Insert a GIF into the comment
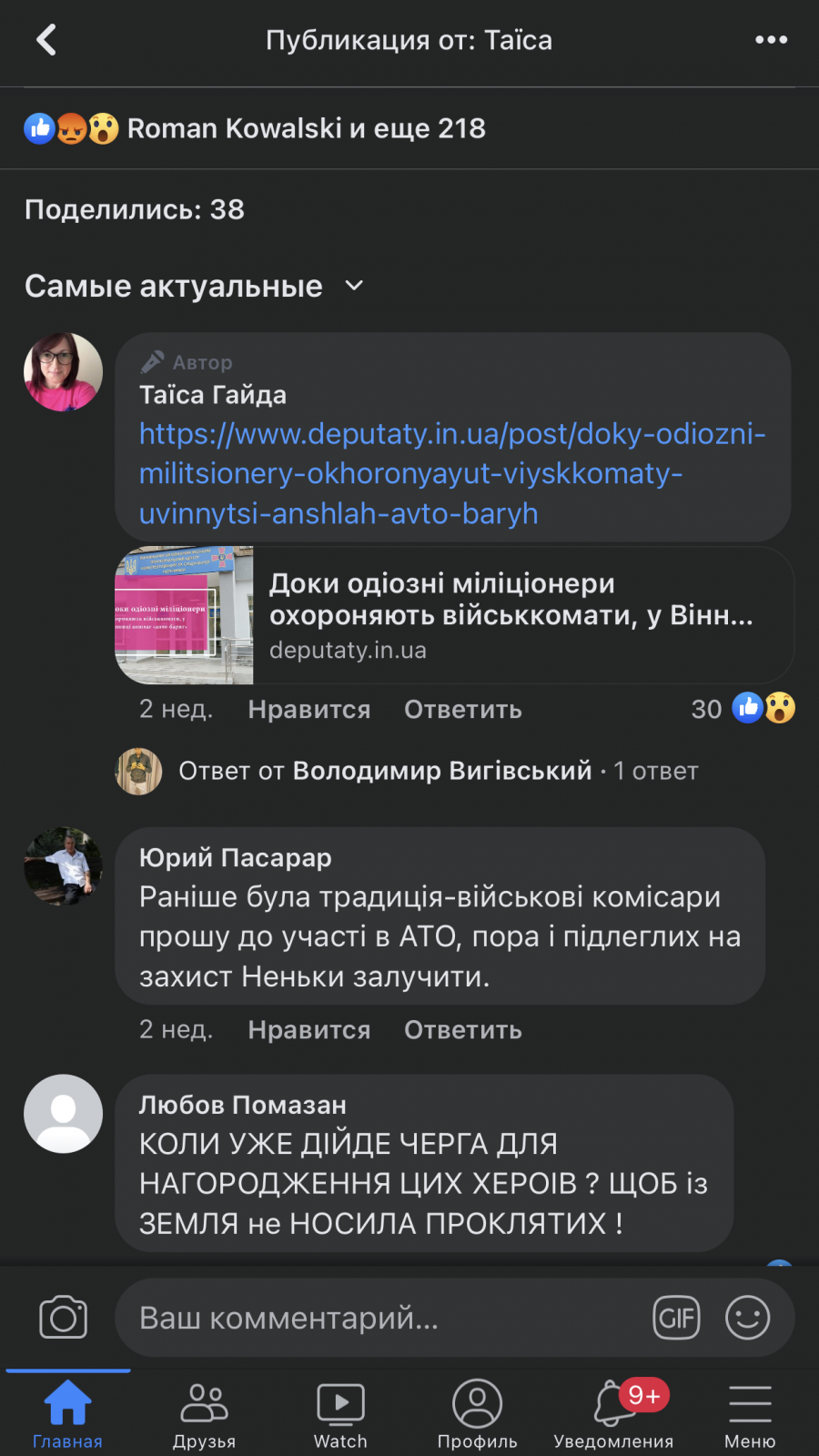This screenshot has width=819, height=1456. [x=676, y=1317]
